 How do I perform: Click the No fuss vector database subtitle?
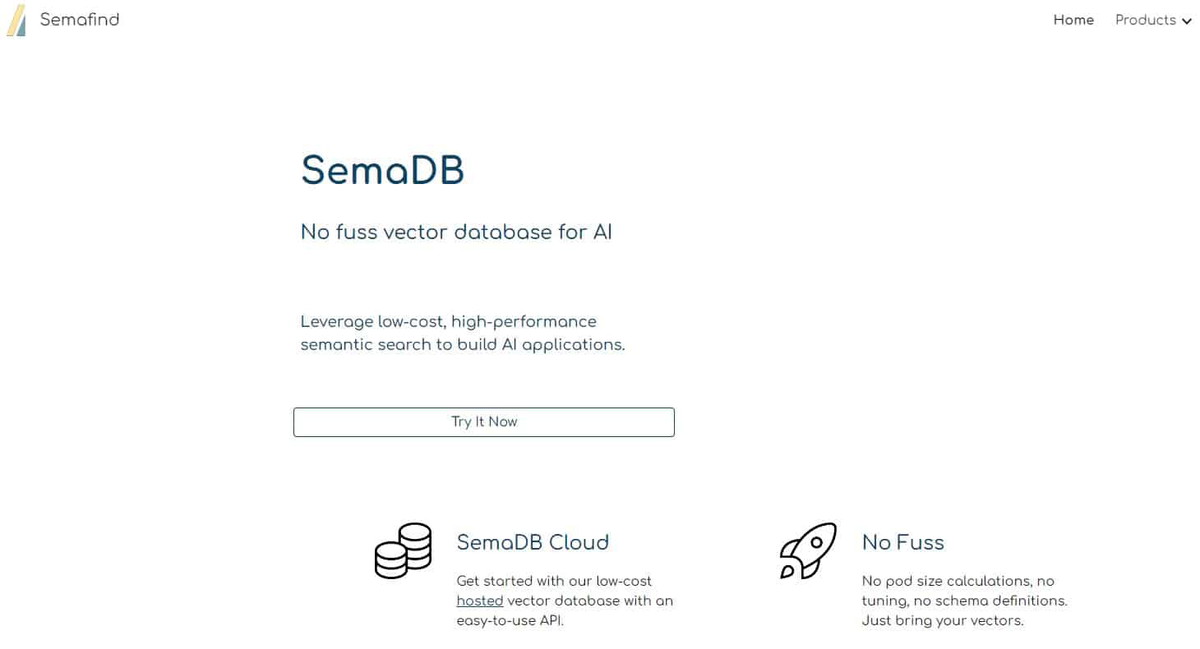[x=456, y=232]
